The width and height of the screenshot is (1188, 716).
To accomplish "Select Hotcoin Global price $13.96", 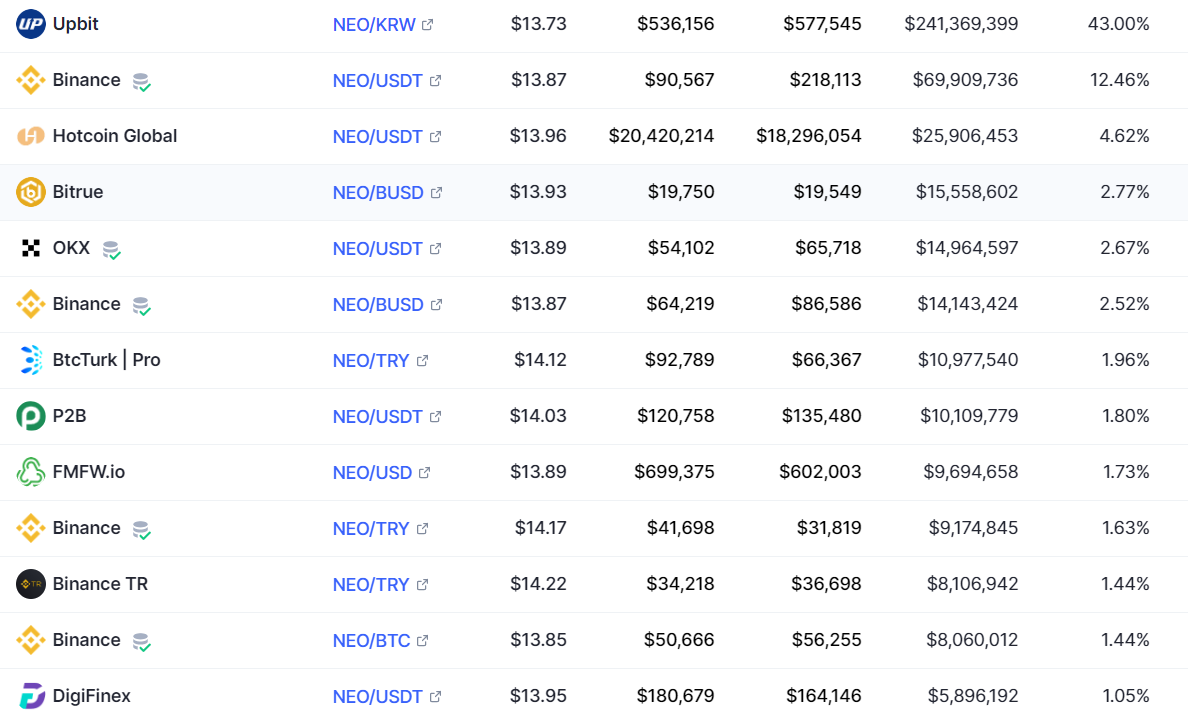I will click(x=538, y=136).
